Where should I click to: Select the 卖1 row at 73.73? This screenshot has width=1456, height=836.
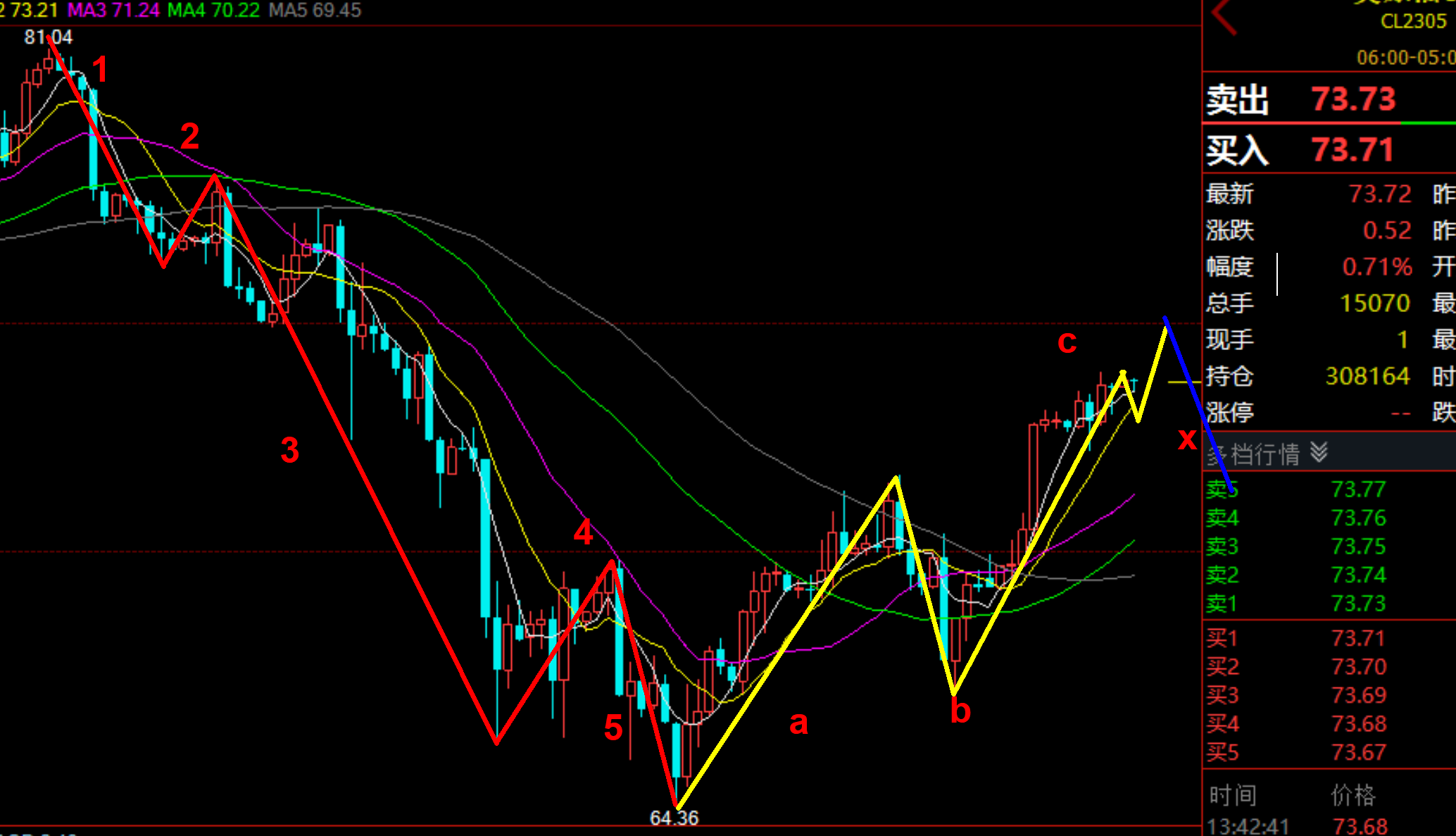coord(1329,604)
